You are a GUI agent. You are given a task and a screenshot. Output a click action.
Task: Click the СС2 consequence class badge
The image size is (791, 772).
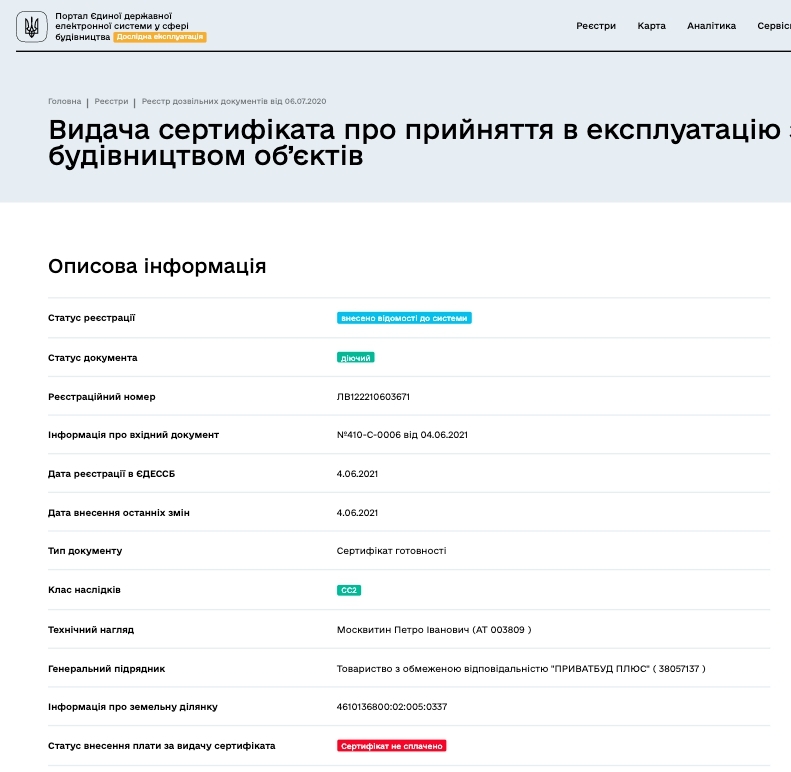click(349, 590)
